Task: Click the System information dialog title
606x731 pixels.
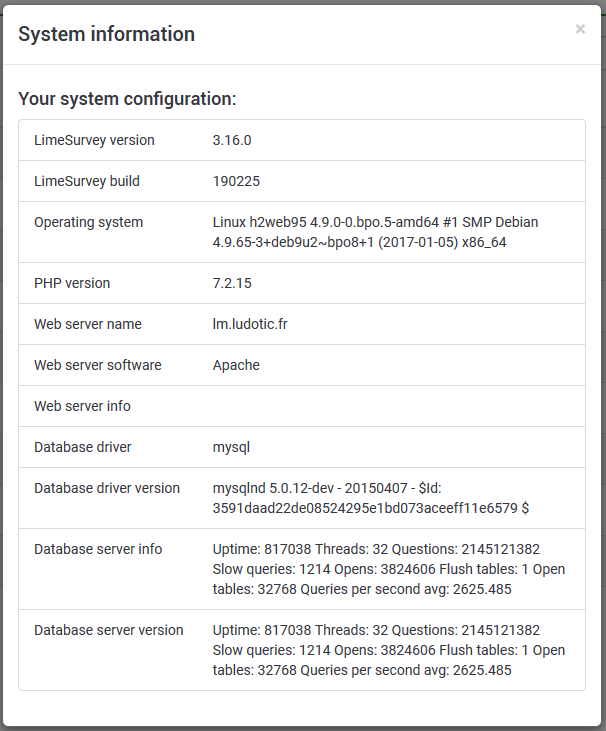Action: coord(107,34)
